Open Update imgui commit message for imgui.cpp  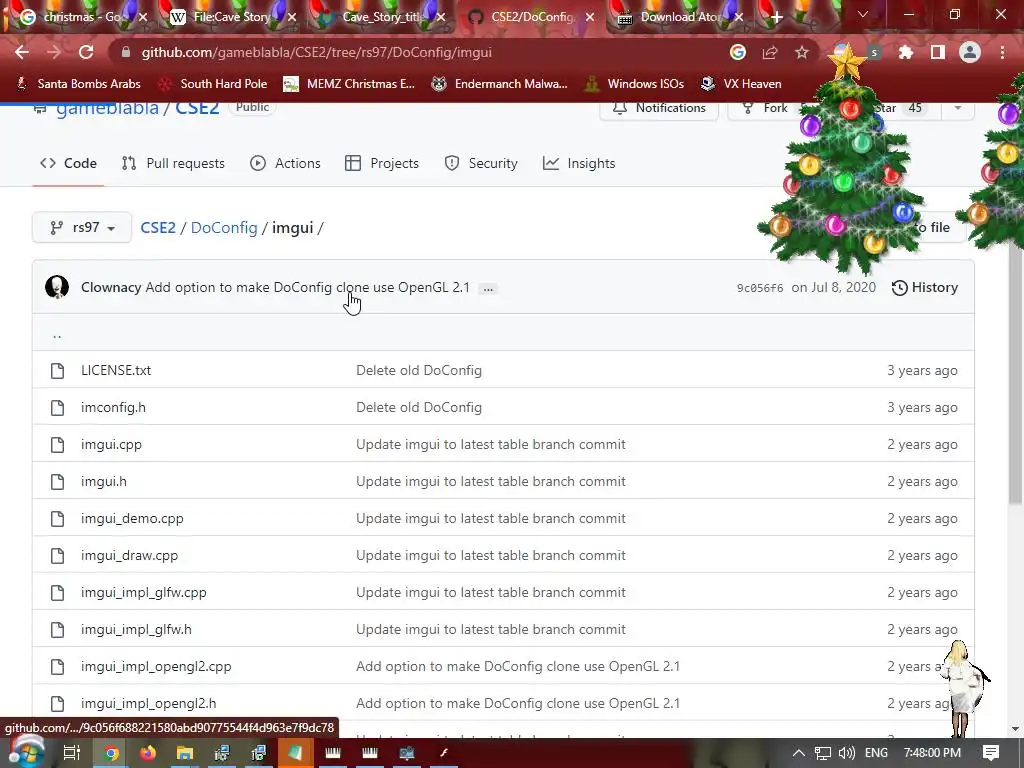click(x=490, y=444)
